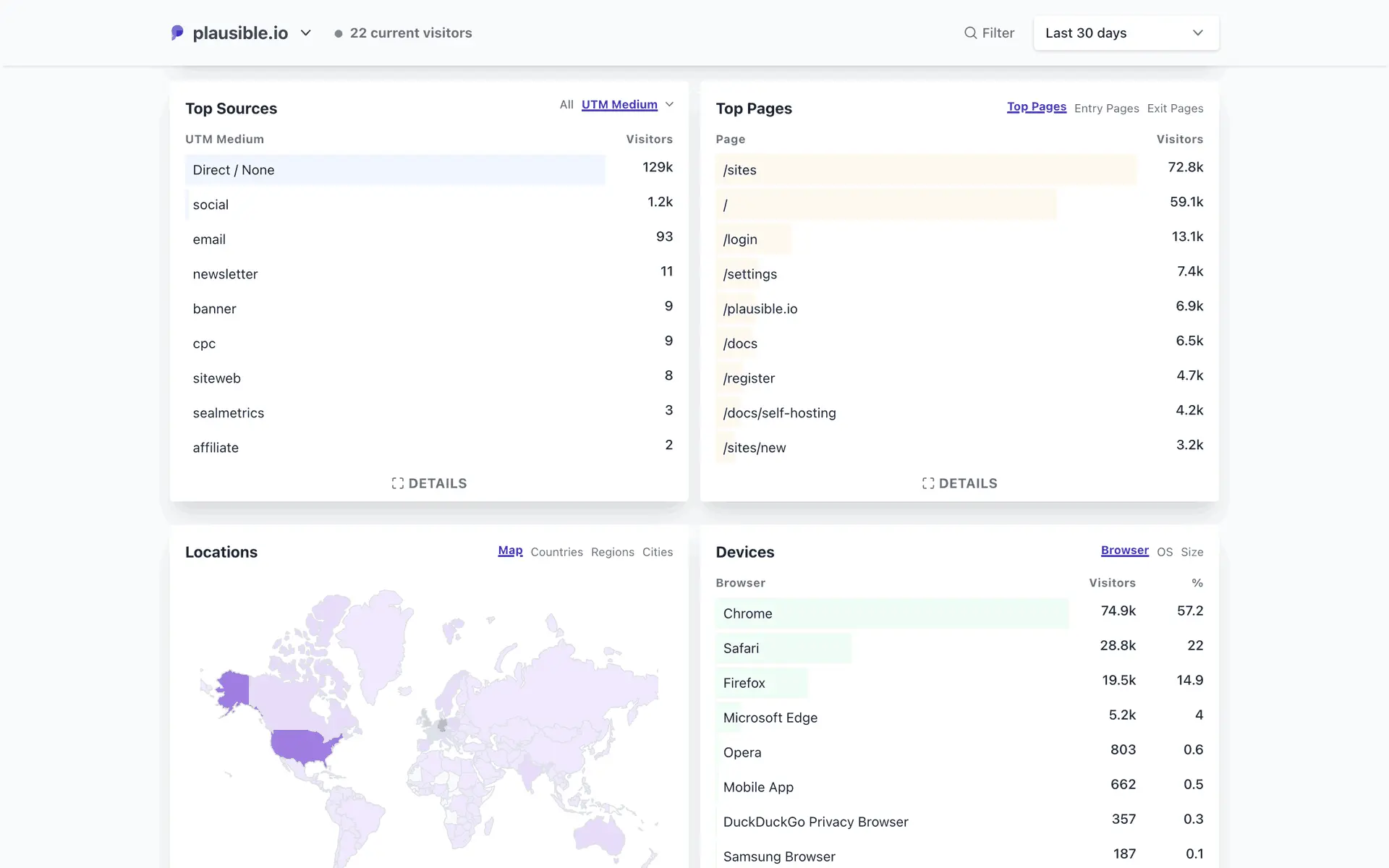The image size is (1389, 868).
Task: Click the Filter search icon
Action: tap(970, 33)
